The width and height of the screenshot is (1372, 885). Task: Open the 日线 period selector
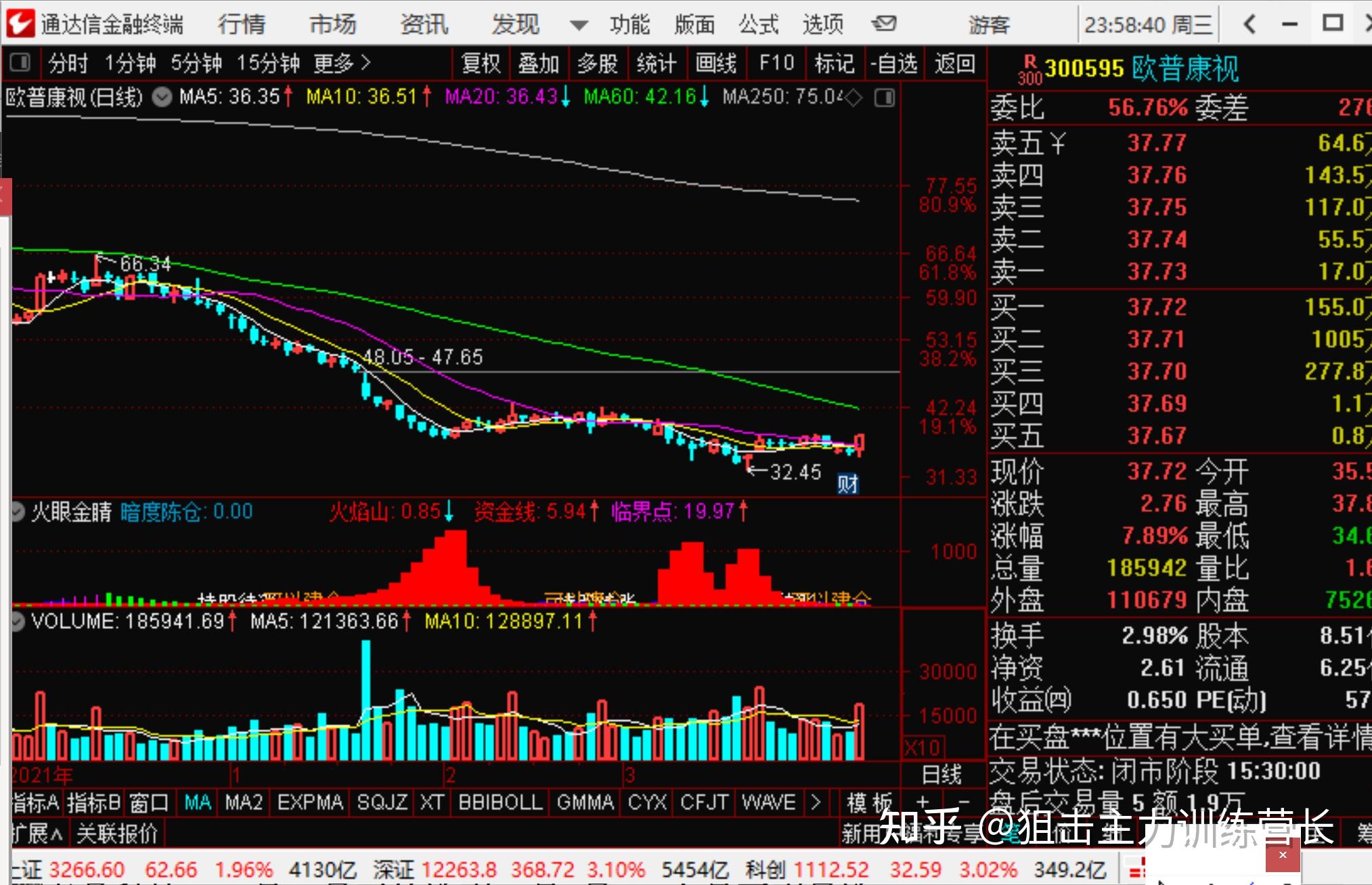coord(942,774)
